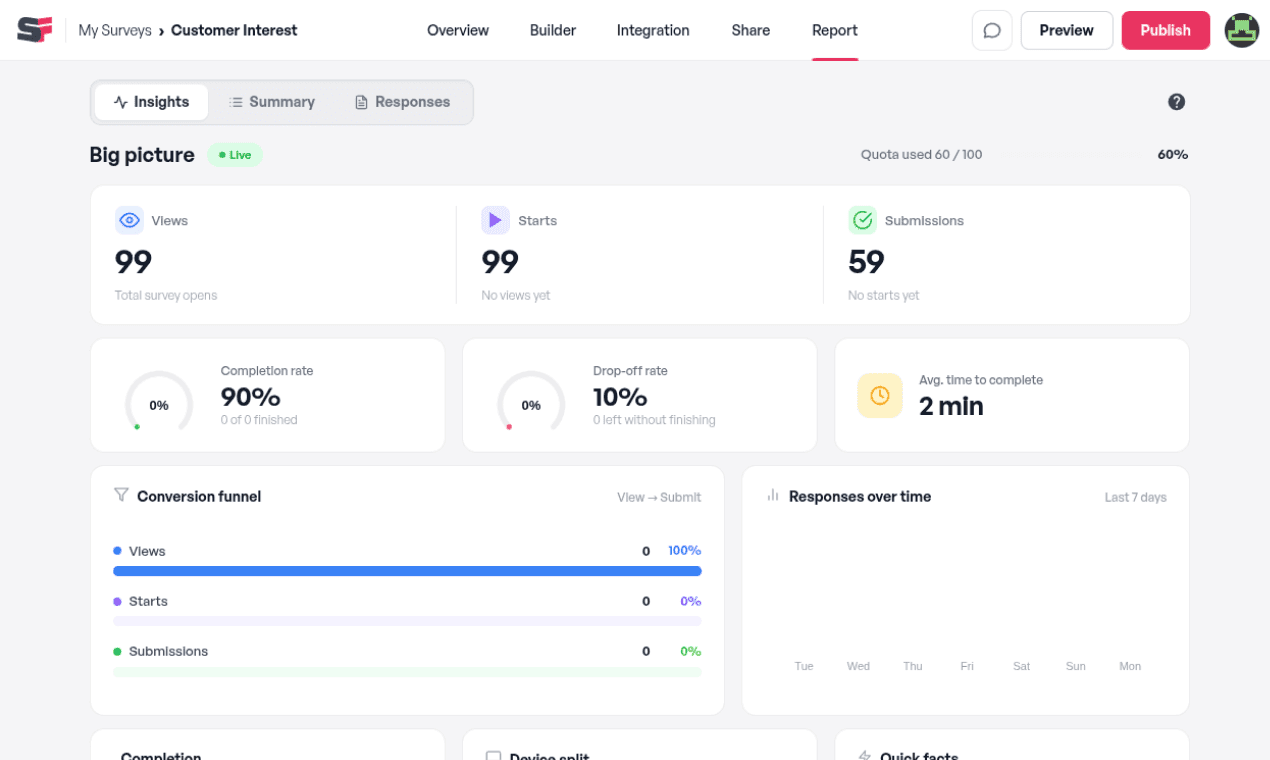Click the 'Mon' chart axis label
Screen dimensions: 1270x760
1130,666
